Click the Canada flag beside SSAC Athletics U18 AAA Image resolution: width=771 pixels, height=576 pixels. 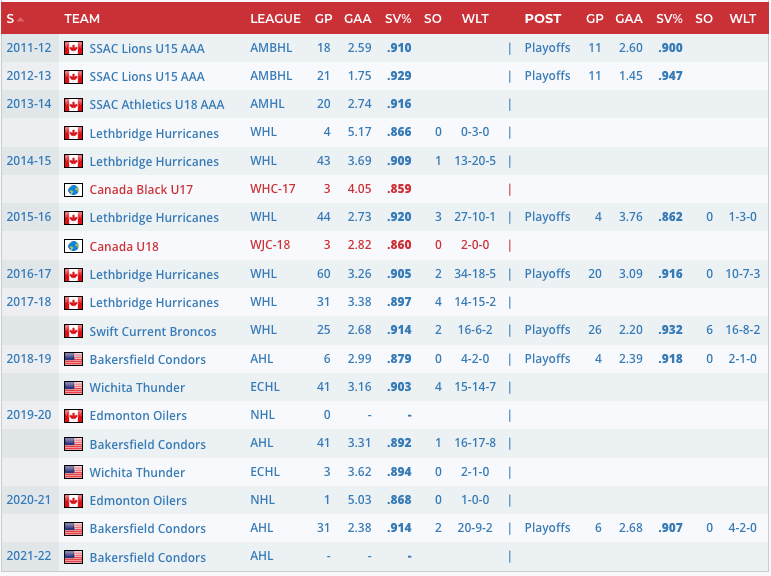pyautogui.click(x=72, y=105)
